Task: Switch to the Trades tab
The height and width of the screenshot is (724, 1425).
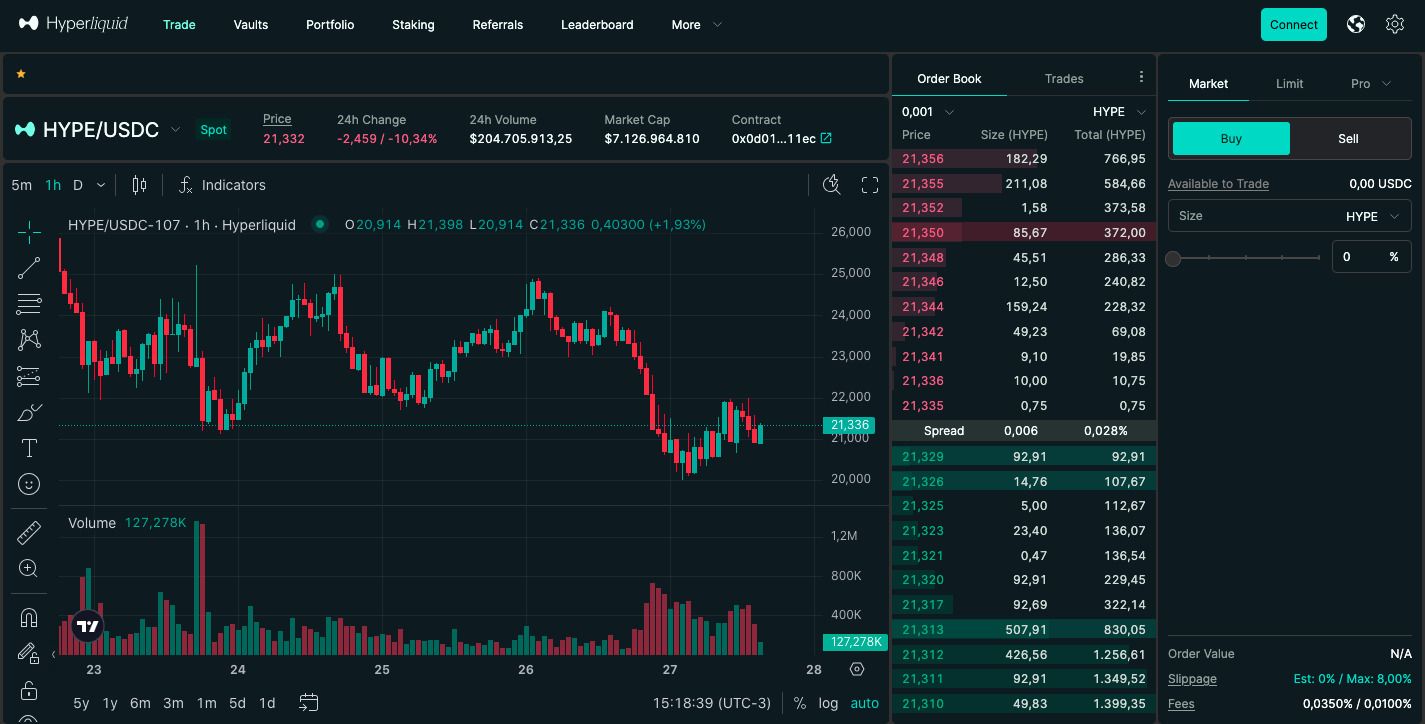Action: [1064, 79]
